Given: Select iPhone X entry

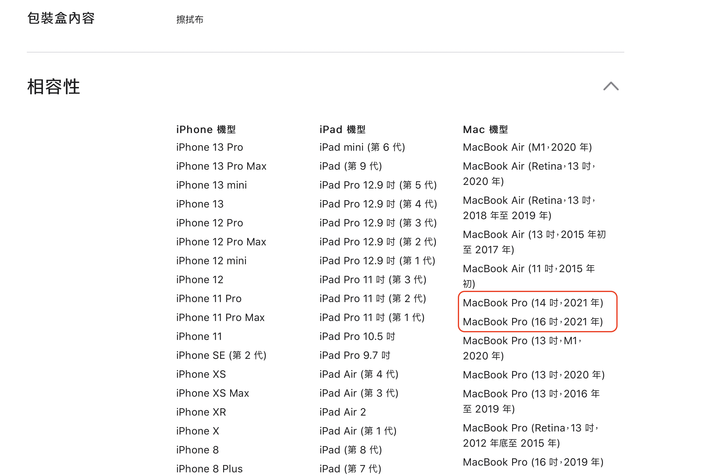Looking at the screenshot, I should 197,431.
